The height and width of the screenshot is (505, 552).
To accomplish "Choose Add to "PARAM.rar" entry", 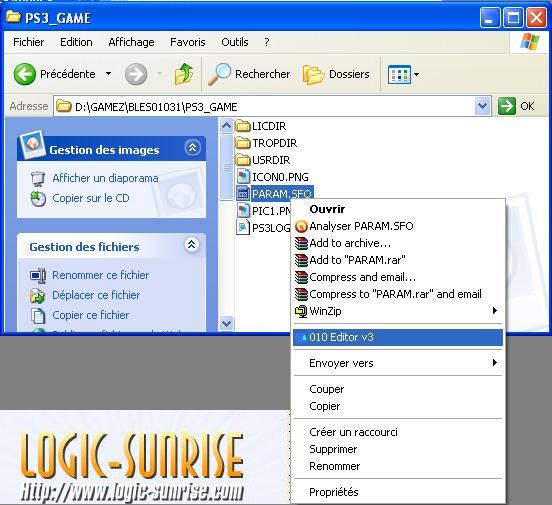I will point(398,260).
